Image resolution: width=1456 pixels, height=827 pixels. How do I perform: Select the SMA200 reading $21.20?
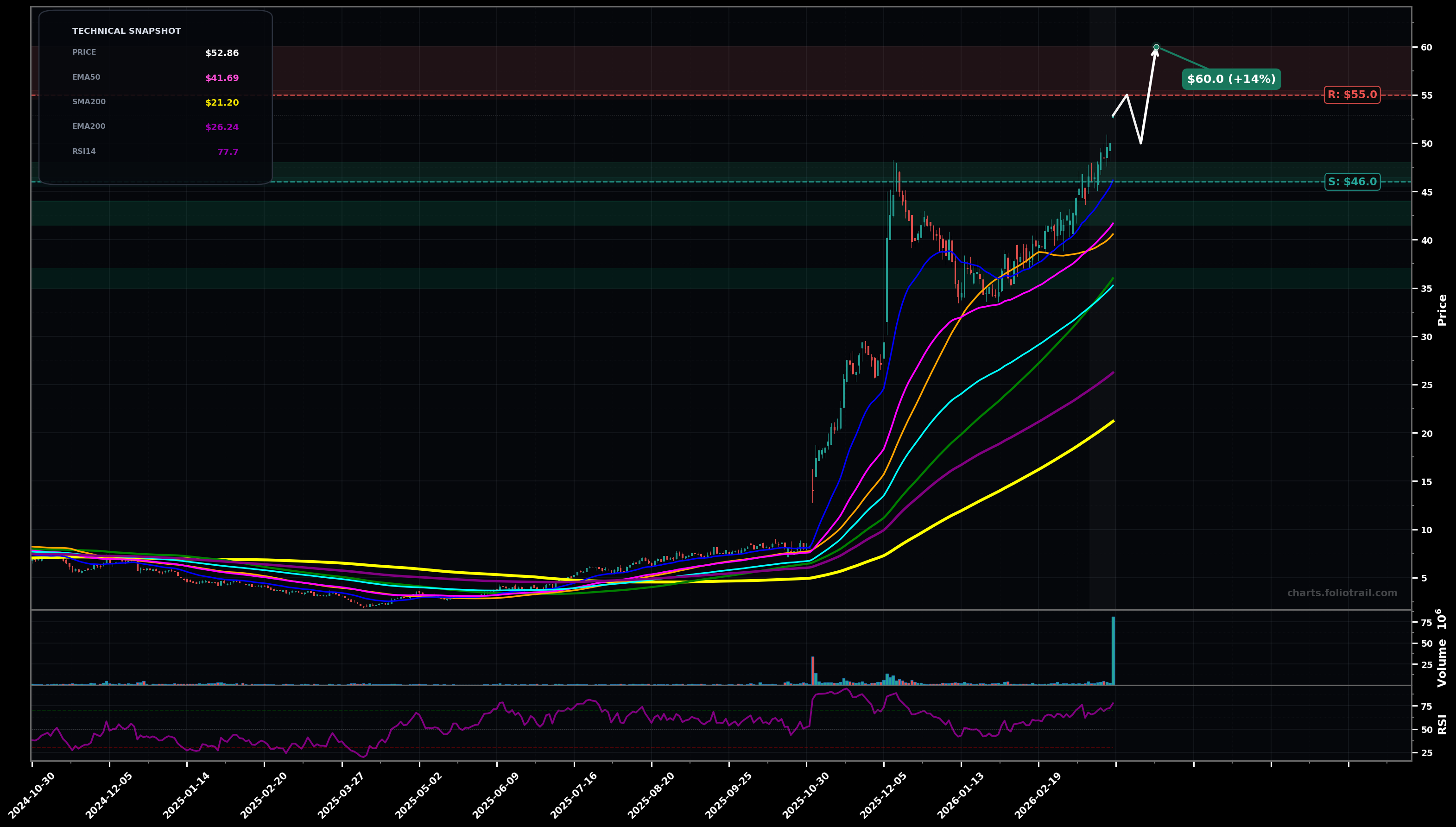coord(221,102)
